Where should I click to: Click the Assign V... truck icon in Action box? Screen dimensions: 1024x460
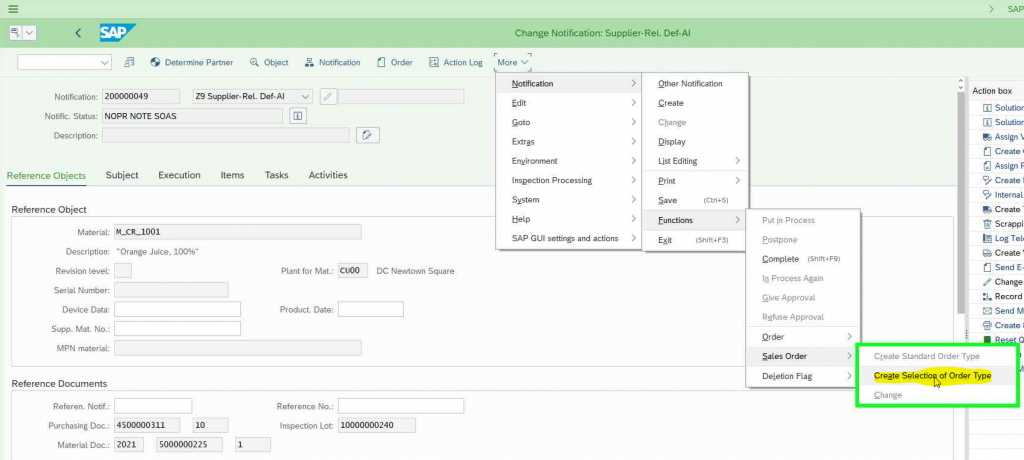[x=987, y=137]
